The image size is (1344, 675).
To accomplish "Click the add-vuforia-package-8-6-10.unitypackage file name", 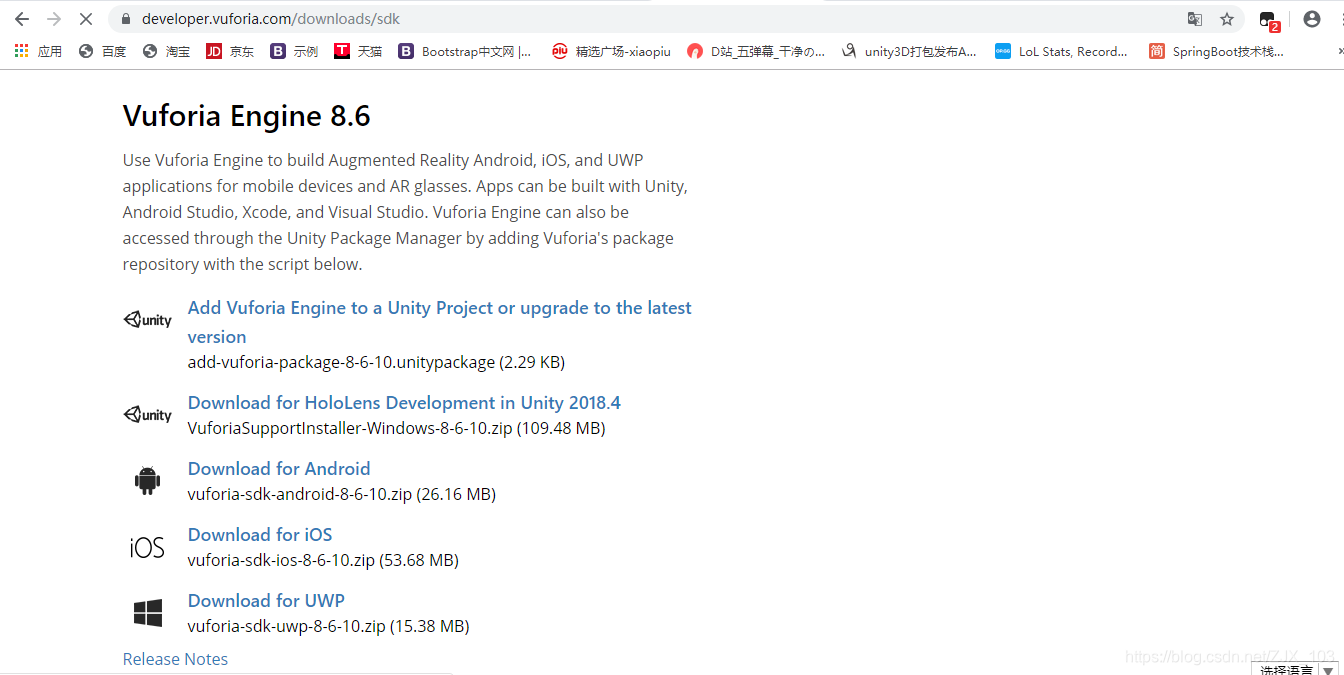I will [341, 362].
